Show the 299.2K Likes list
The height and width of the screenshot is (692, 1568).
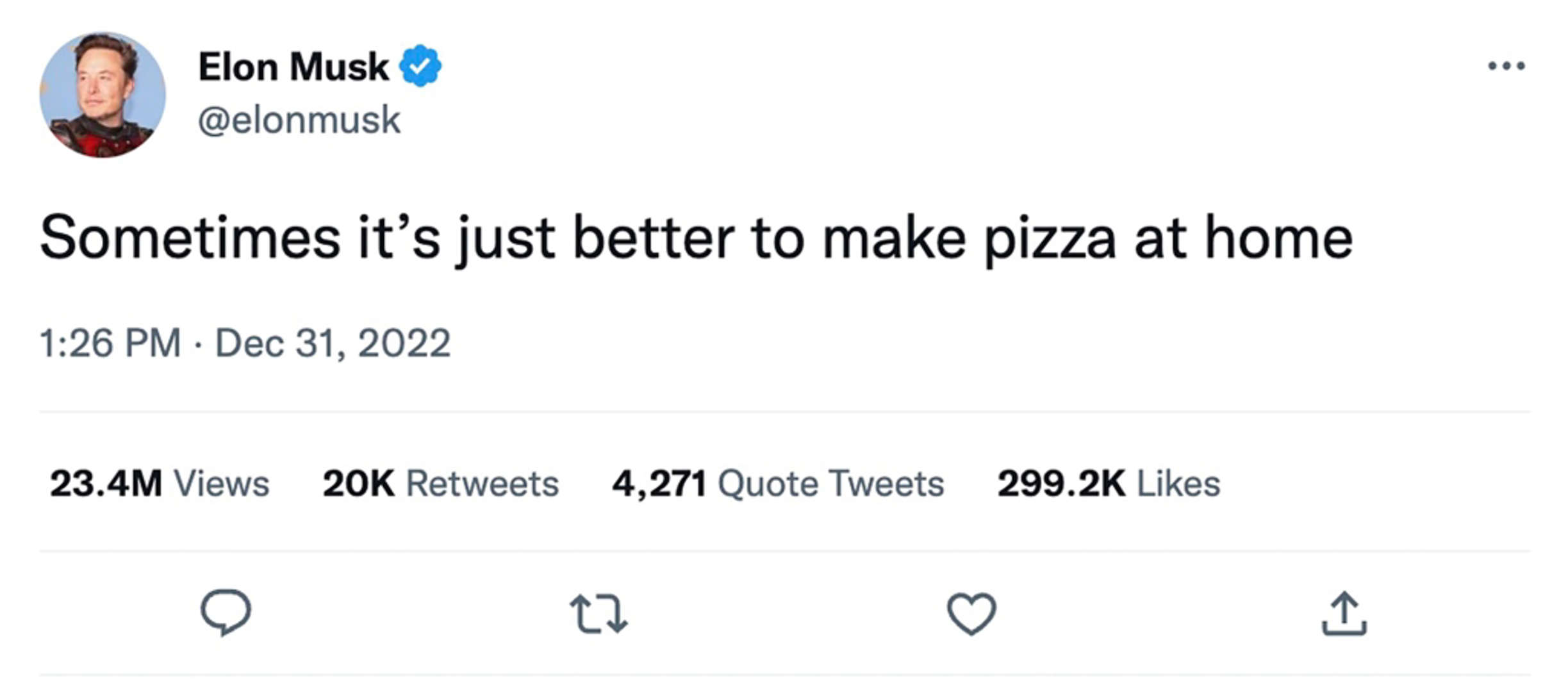pyautogui.click(x=1109, y=483)
